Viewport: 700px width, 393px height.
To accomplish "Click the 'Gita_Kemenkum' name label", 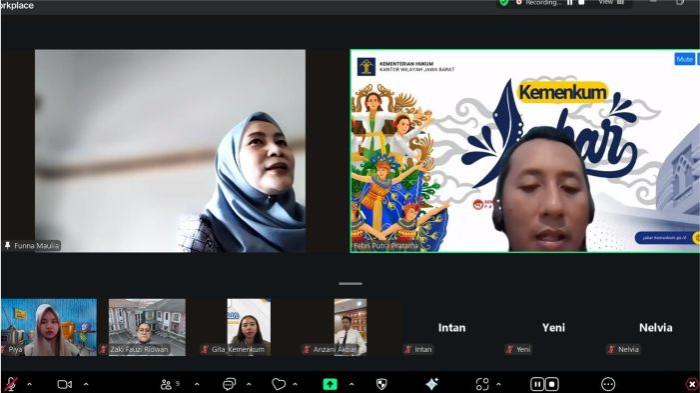I will click(x=238, y=349).
